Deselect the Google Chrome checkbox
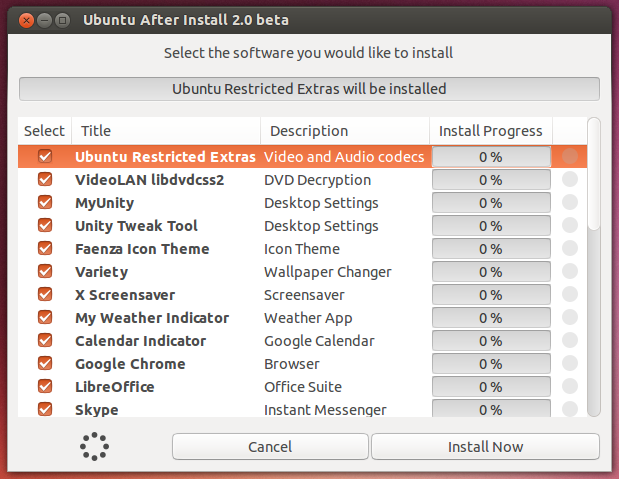Image resolution: width=619 pixels, height=479 pixels. point(45,364)
